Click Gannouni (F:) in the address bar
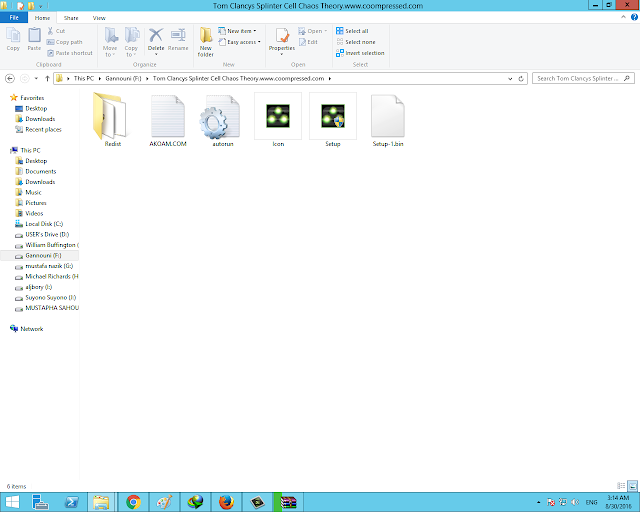Viewport: 640px width, 512px height. click(123, 78)
